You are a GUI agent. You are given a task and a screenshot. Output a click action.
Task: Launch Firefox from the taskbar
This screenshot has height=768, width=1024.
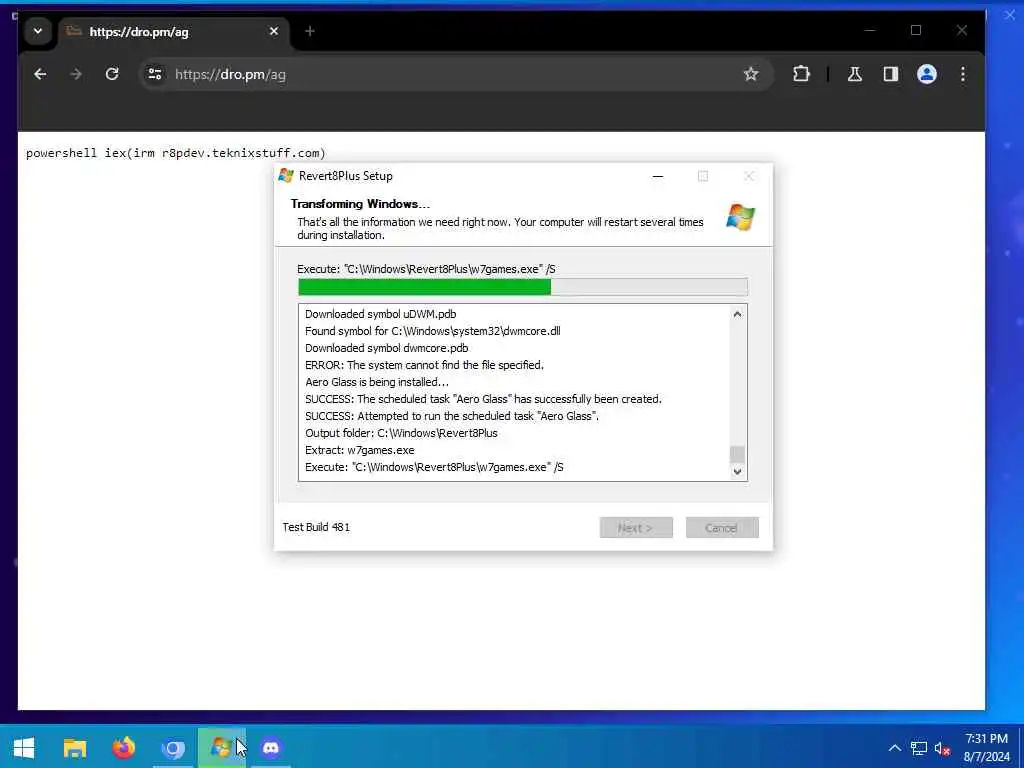(123, 748)
